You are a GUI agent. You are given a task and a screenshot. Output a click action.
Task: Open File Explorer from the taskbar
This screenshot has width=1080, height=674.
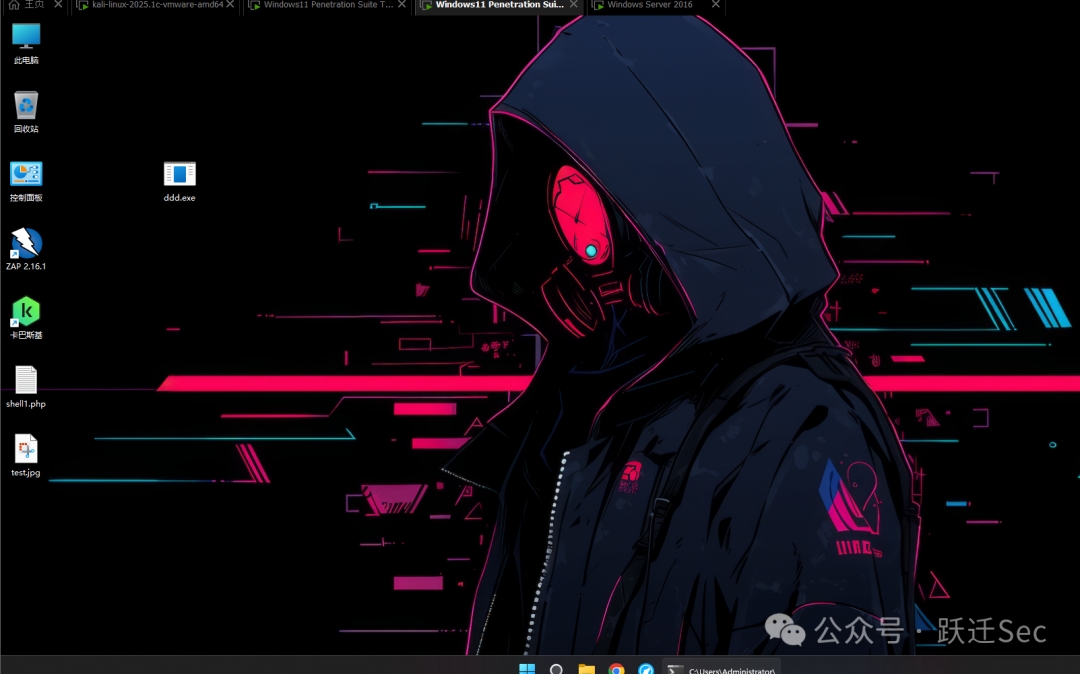(x=586, y=668)
